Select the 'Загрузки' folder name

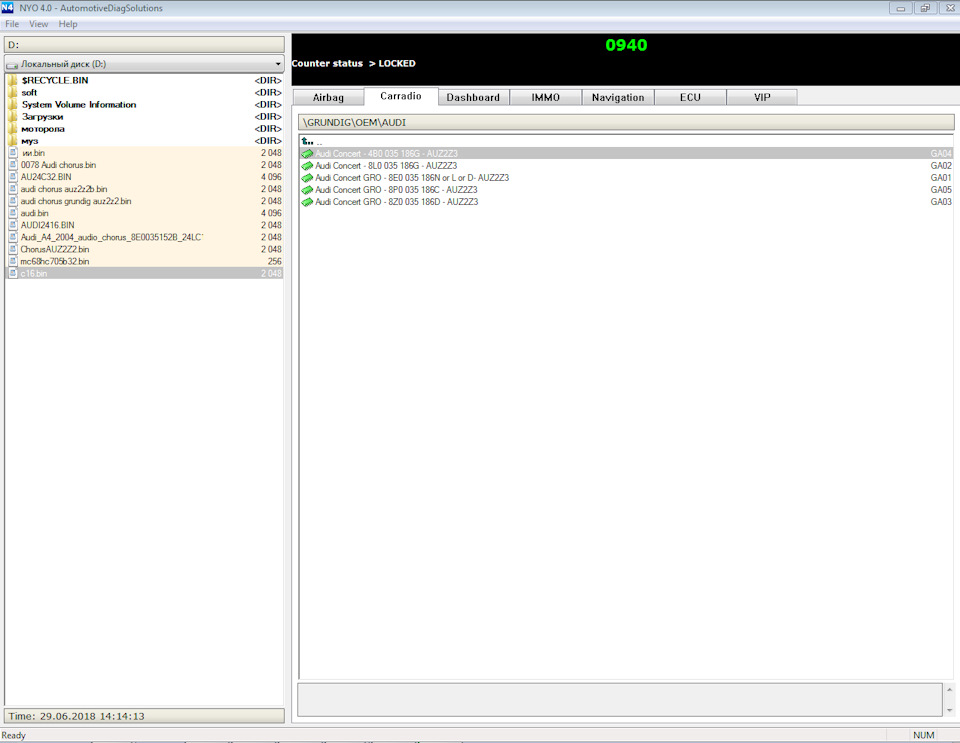pos(42,116)
